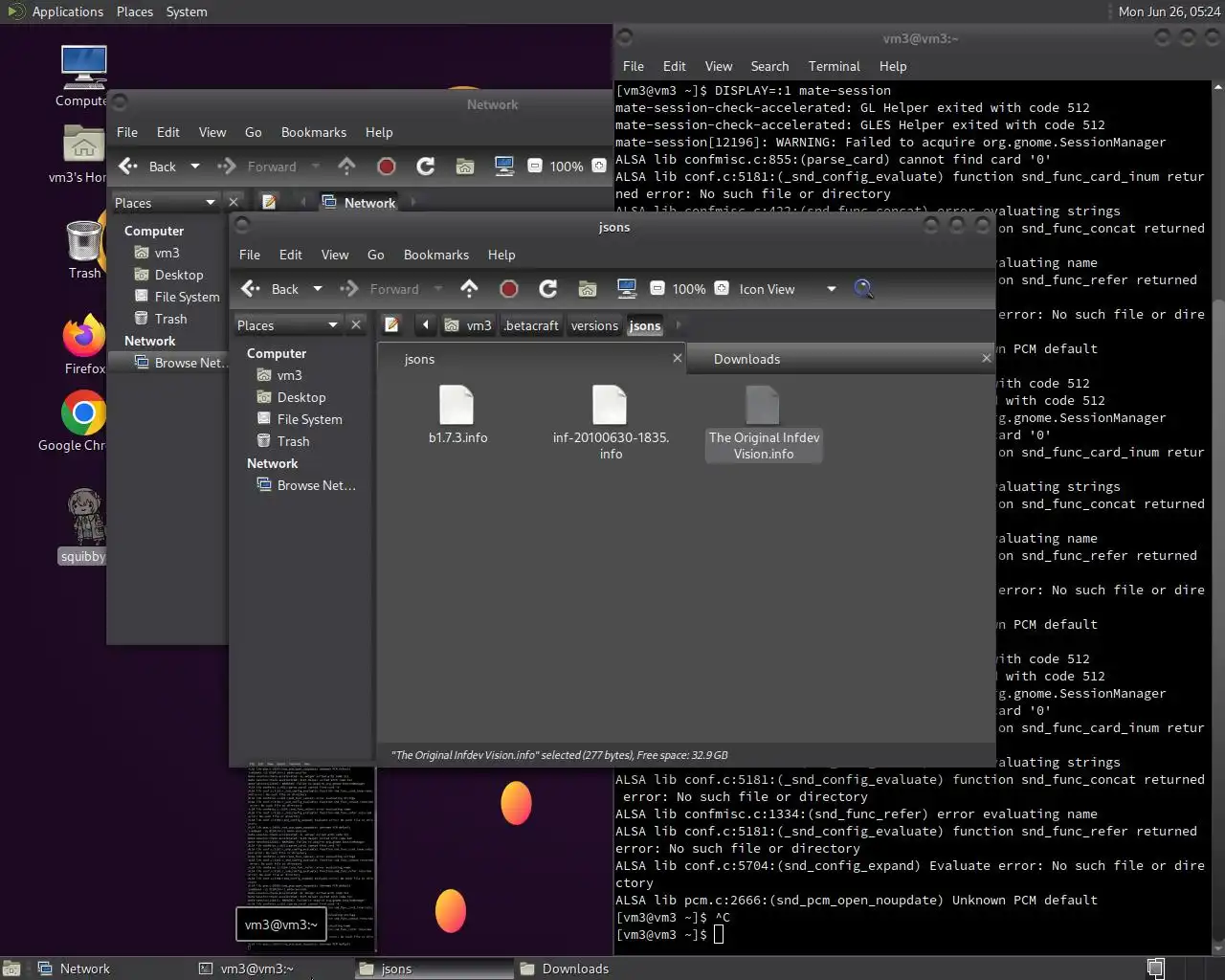Viewport: 1225px width, 980px height.
Task: Open Computer location from jsons toolbar
Action: (627, 289)
